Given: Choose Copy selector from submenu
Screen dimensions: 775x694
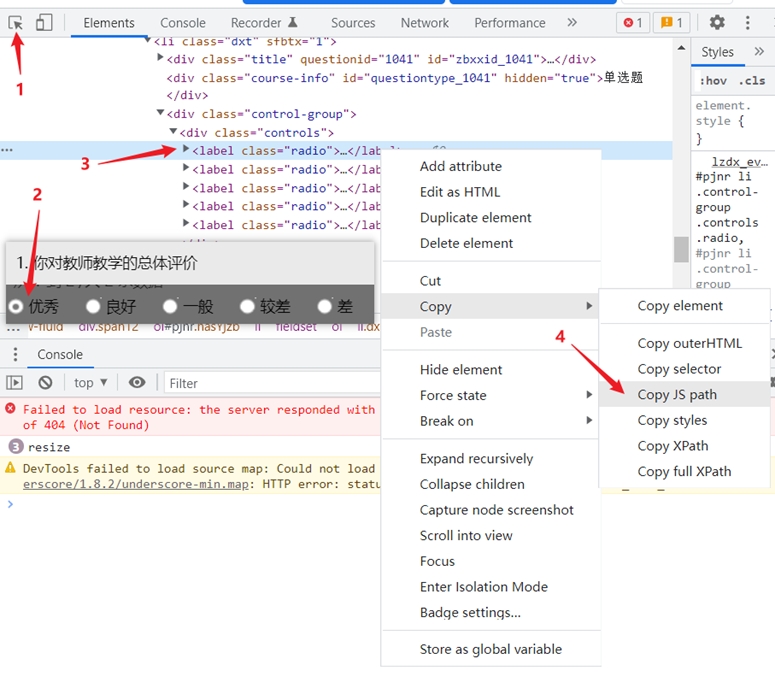Looking at the screenshot, I should (x=685, y=369).
